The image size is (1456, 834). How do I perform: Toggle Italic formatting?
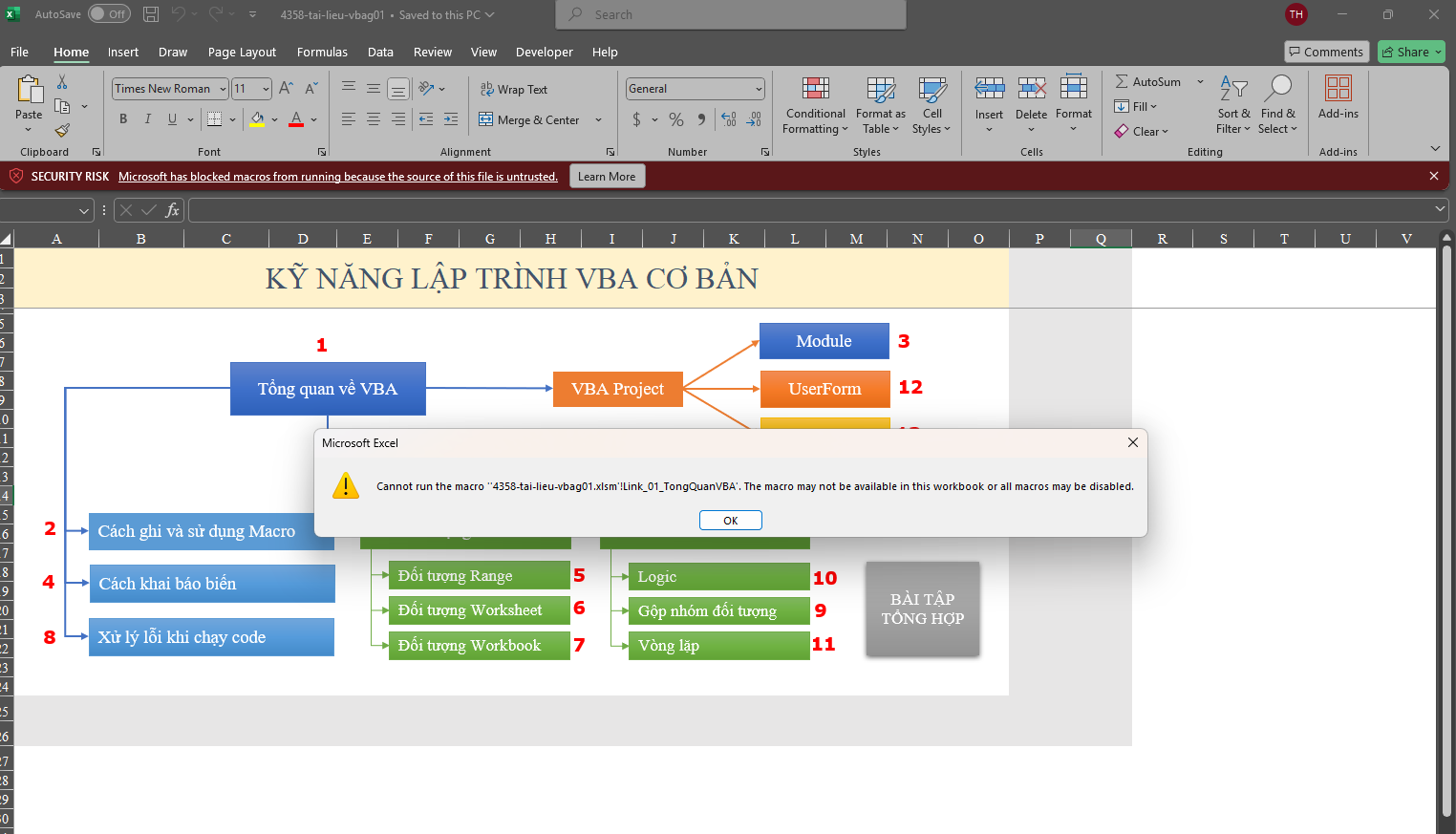147,119
